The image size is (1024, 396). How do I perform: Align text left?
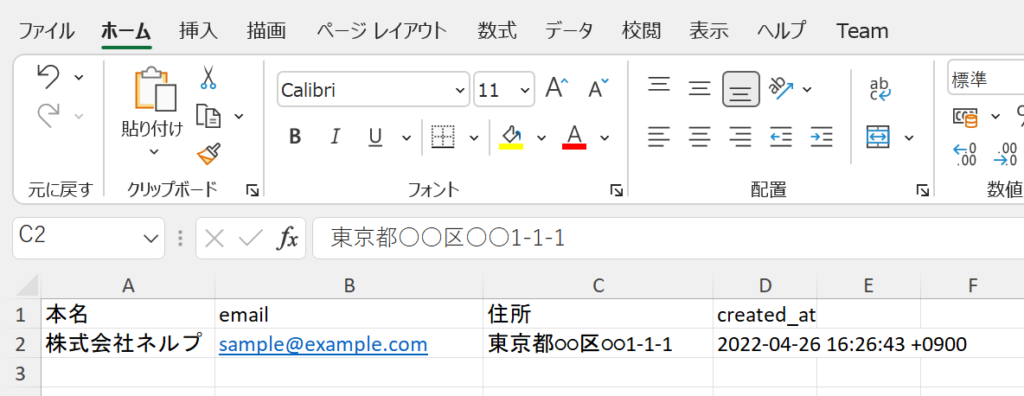[x=660, y=137]
